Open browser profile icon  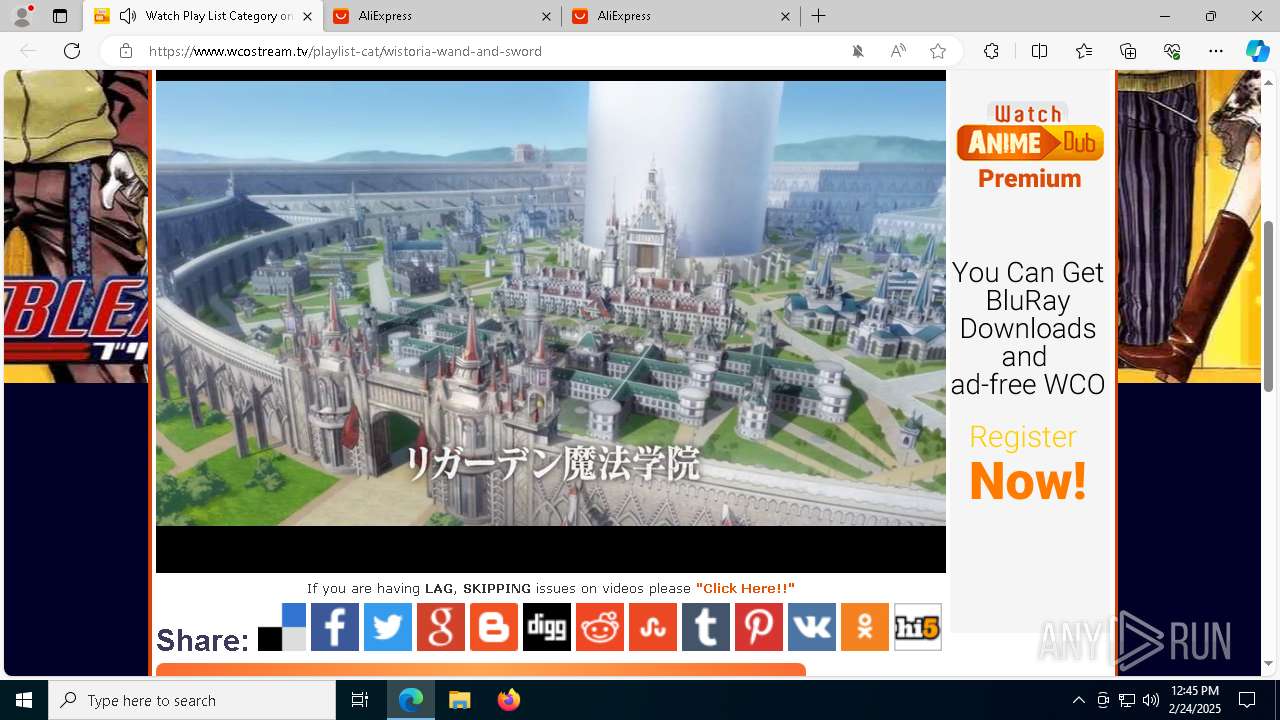[22, 16]
